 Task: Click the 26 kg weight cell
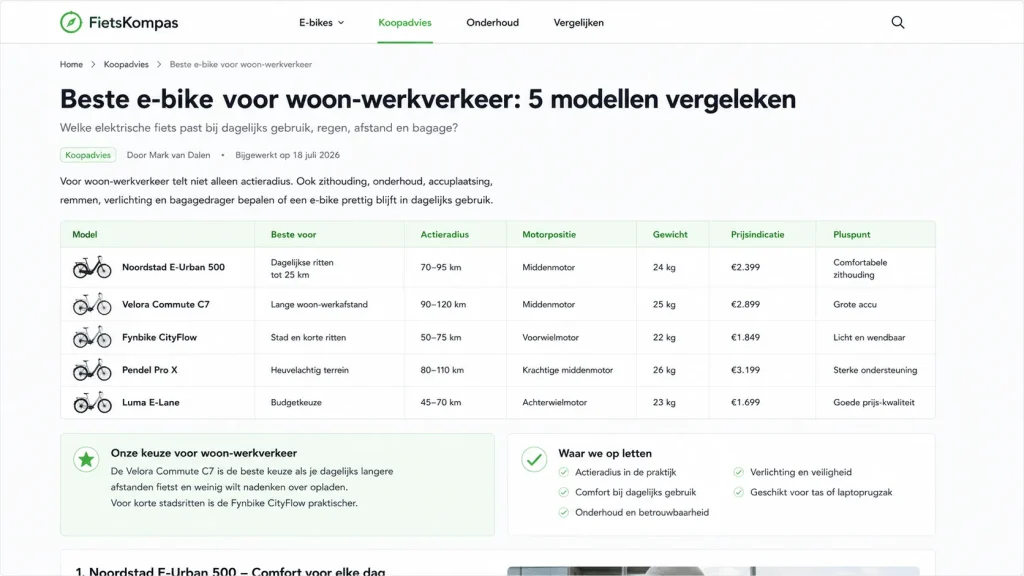click(664, 370)
